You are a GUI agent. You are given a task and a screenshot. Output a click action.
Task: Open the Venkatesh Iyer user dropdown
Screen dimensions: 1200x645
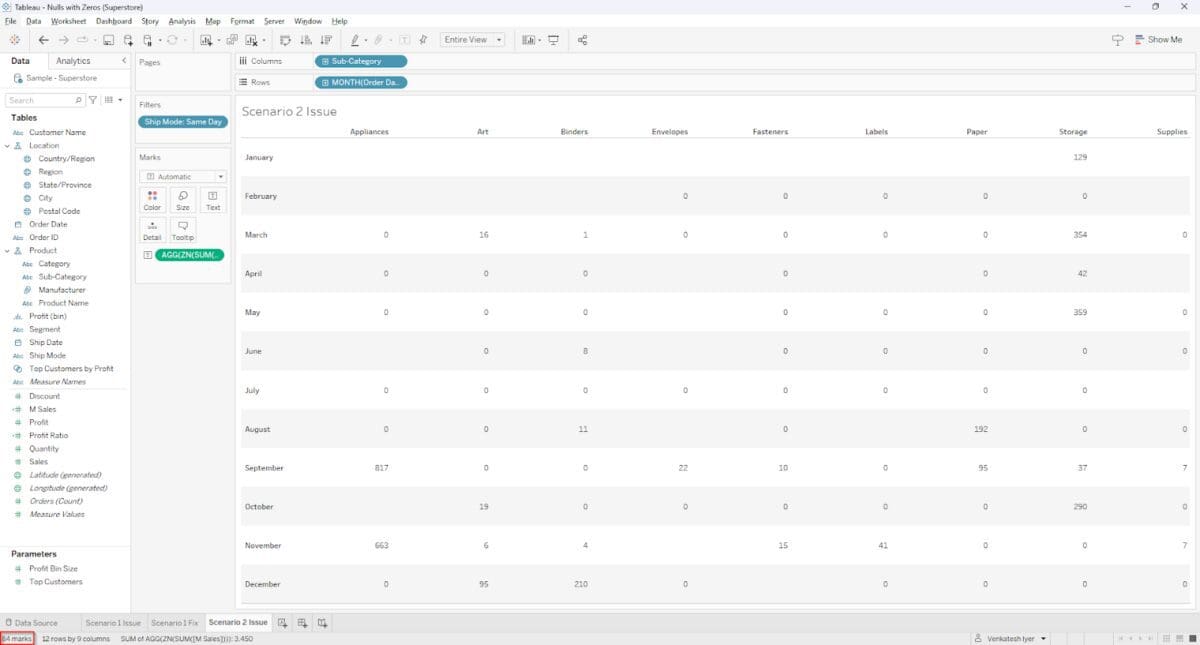pos(1011,638)
